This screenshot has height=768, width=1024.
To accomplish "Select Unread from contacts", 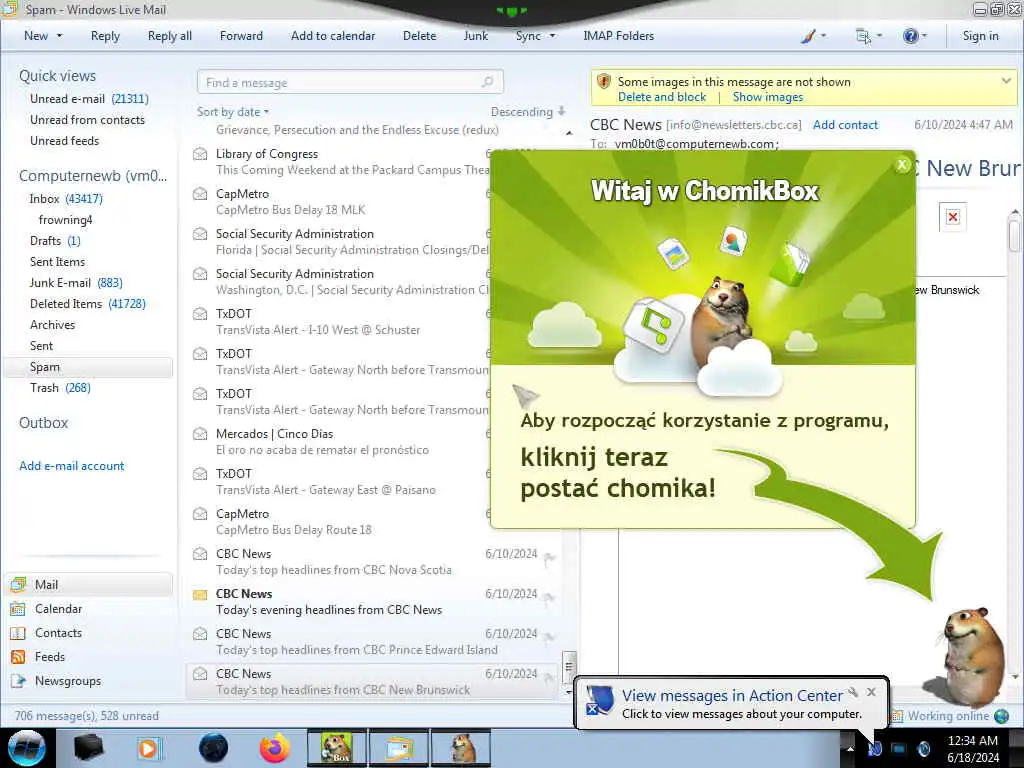I will pos(87,120).
